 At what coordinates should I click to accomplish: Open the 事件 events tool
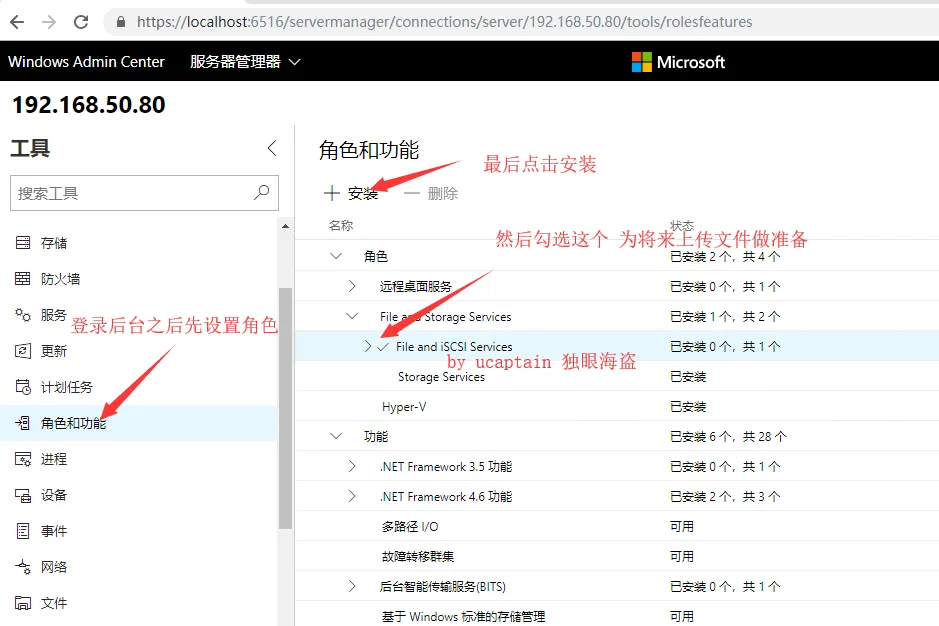[x=139, y=531]
